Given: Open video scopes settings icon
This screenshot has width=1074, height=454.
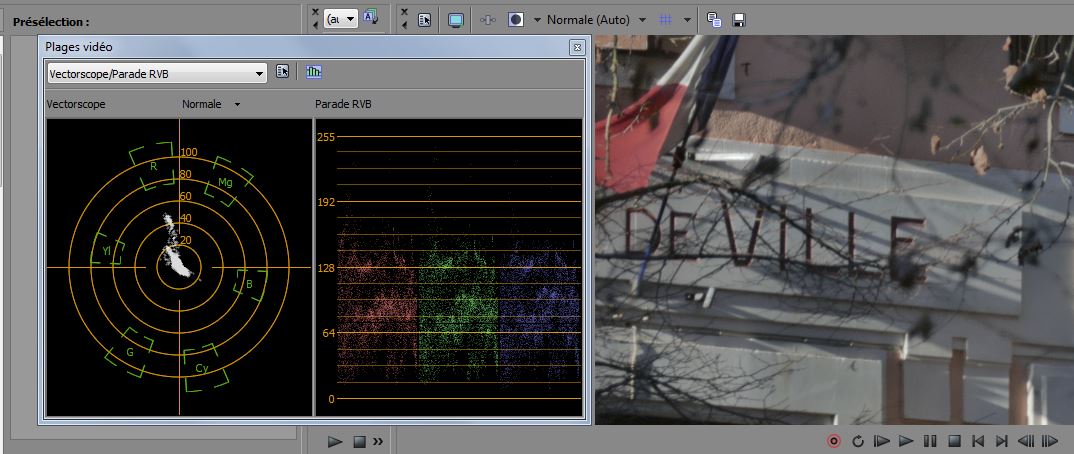Looking at the screenshot, I should click(282, 72).
